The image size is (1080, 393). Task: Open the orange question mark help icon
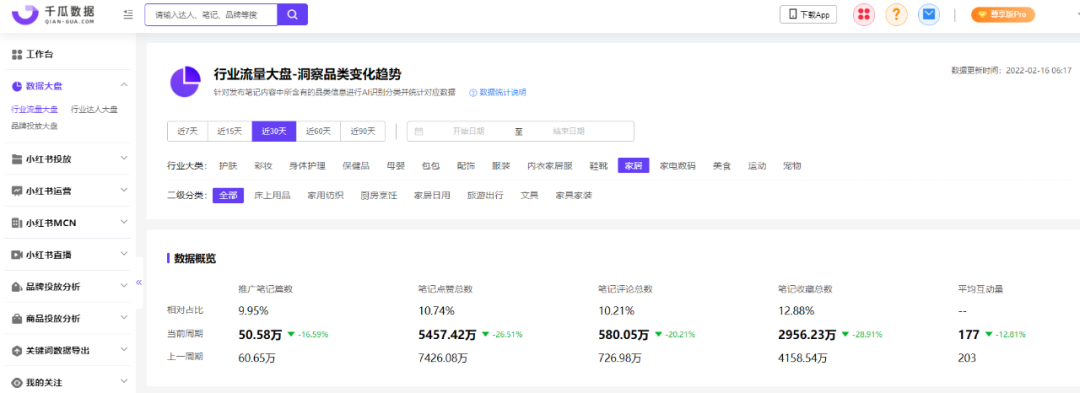[x=896, y=14]
